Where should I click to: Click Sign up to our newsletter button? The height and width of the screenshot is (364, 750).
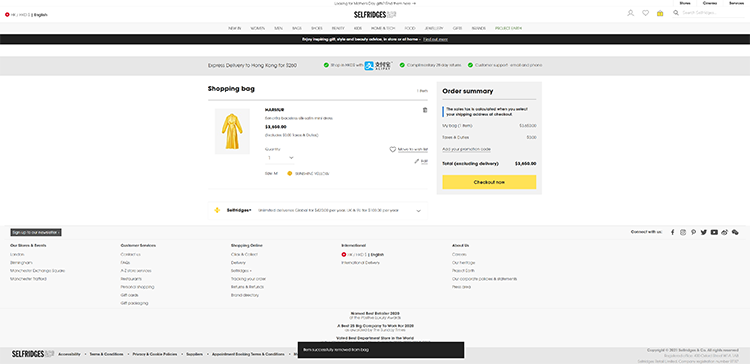36,232
